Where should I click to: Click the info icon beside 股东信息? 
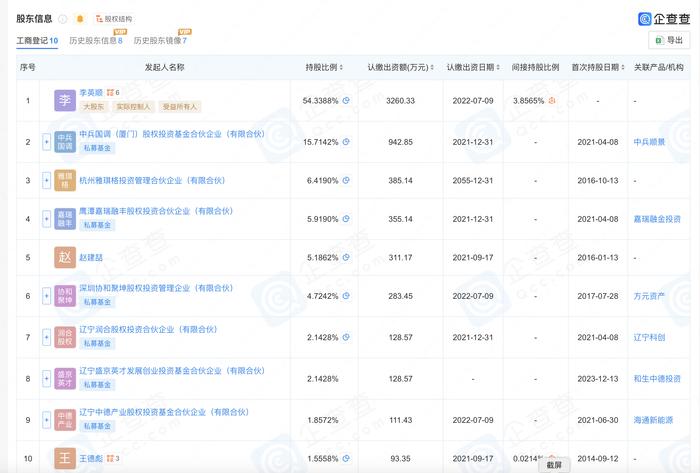63,19
